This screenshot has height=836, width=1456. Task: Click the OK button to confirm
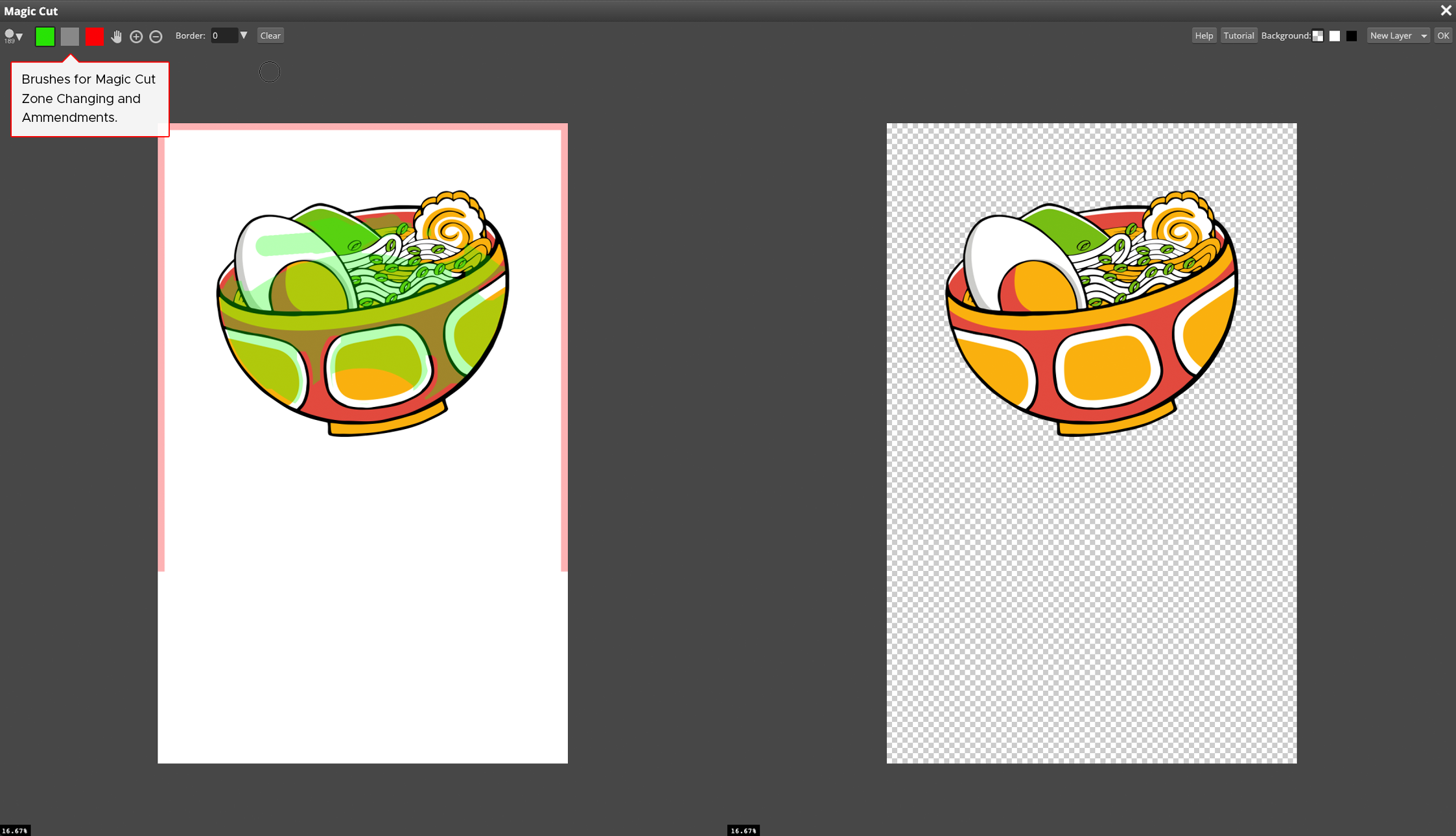point(1443,35)
